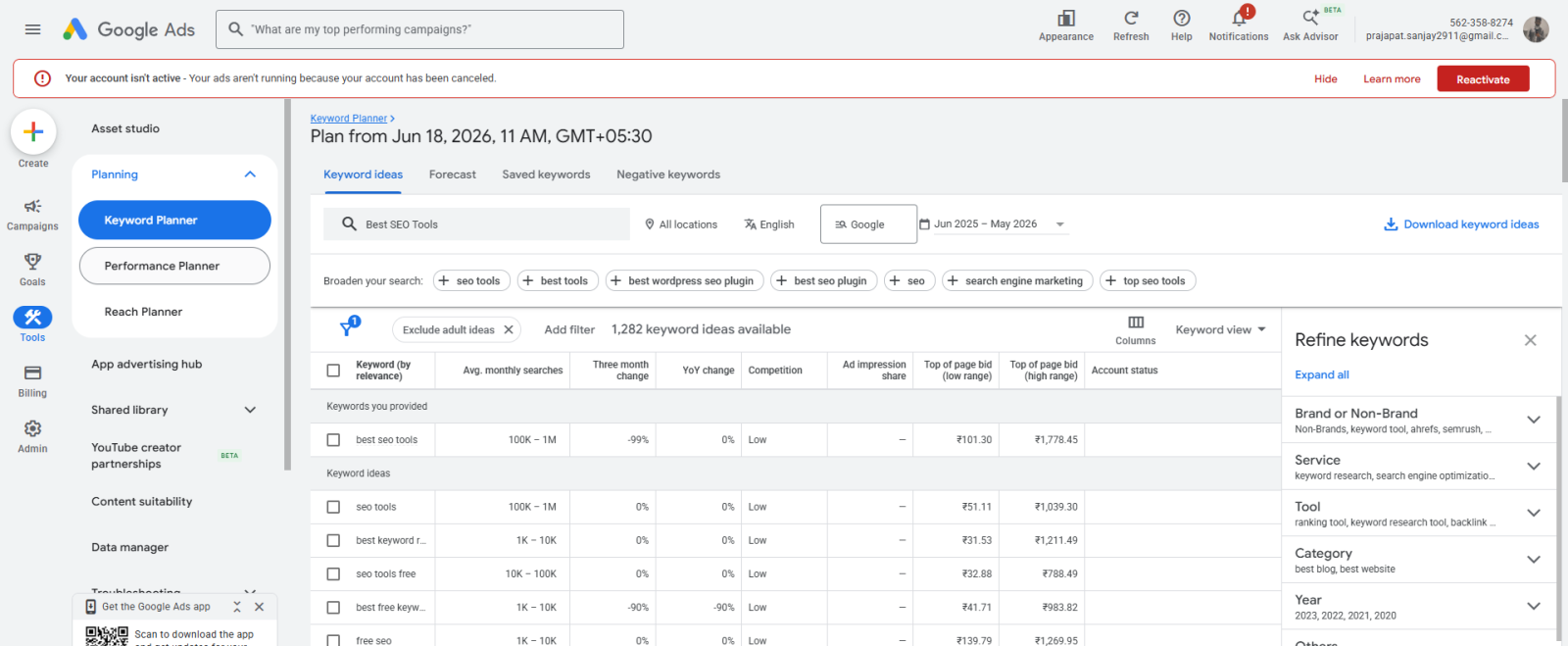Click the Refresh icon

coord(1131,19)
